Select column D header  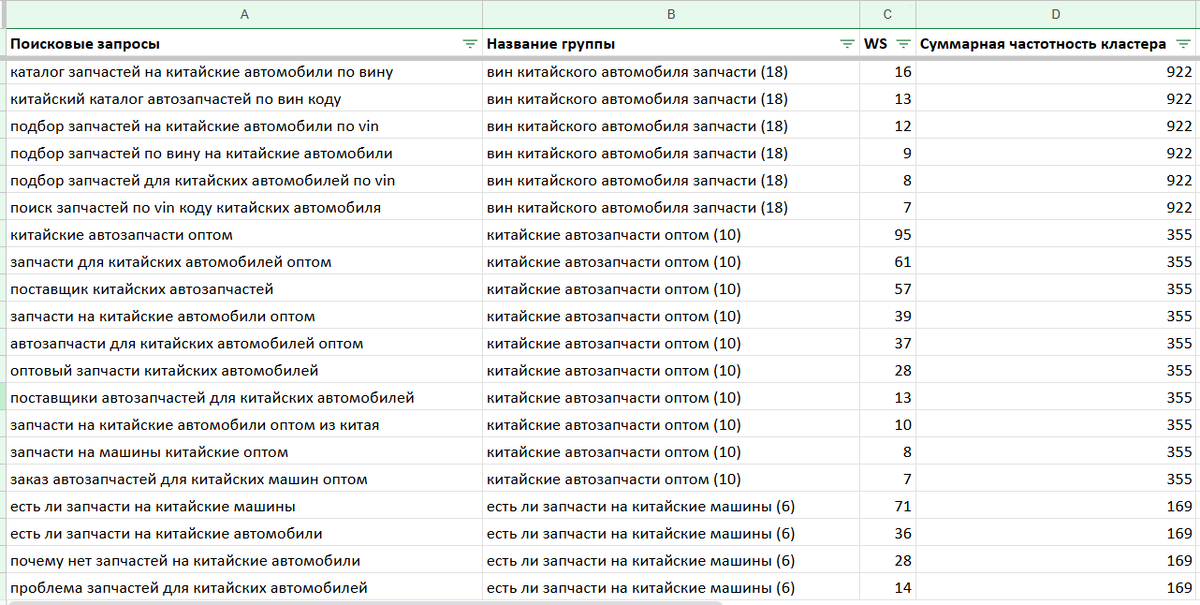click(x=1057, y=14)
